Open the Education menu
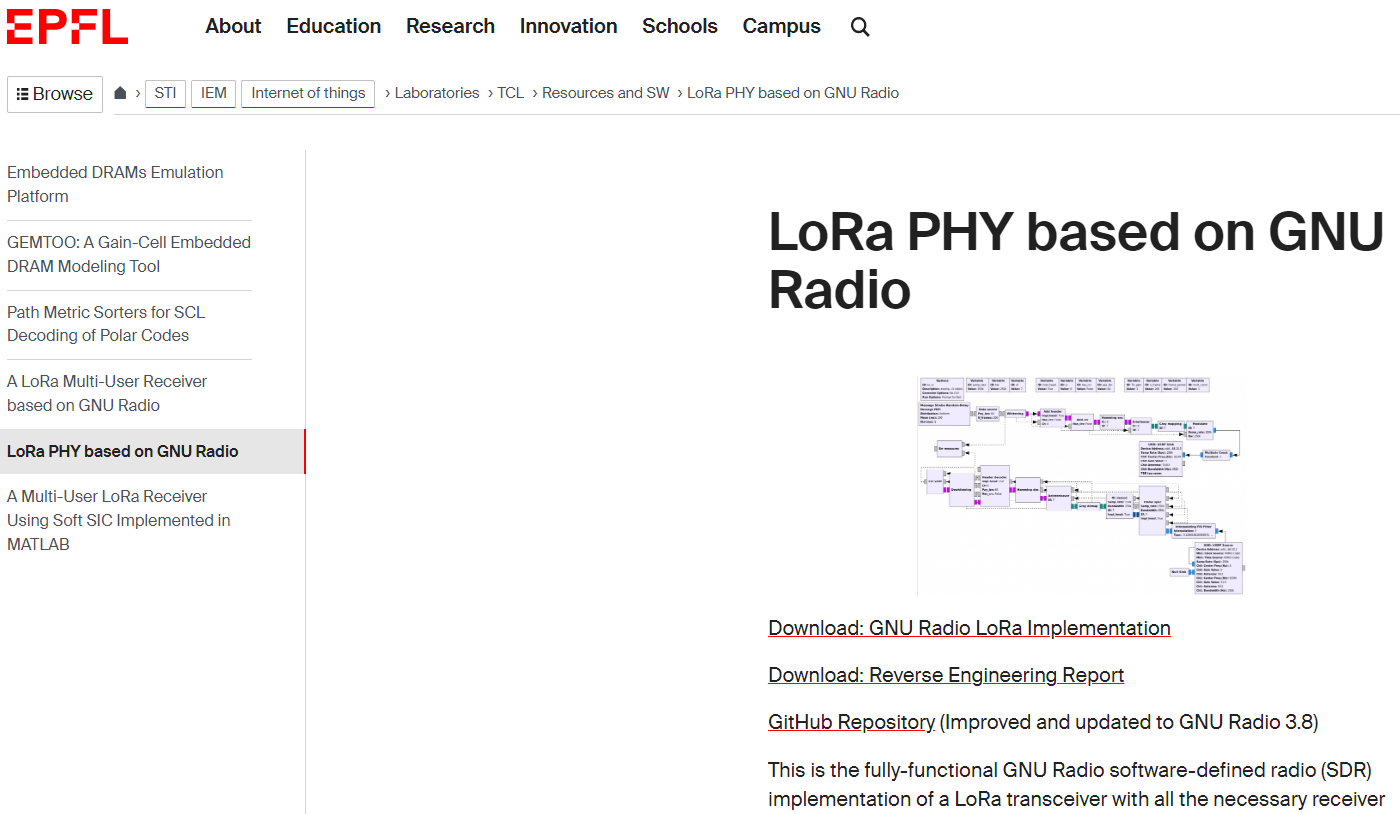 [333, 27]
